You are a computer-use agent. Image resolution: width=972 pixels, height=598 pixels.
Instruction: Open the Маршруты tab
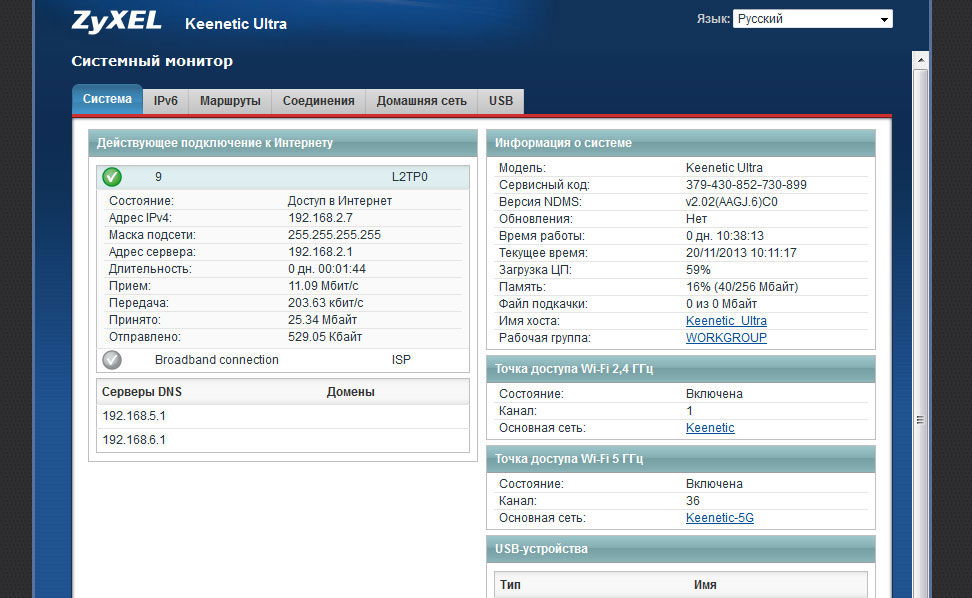[x=230, y=101]
